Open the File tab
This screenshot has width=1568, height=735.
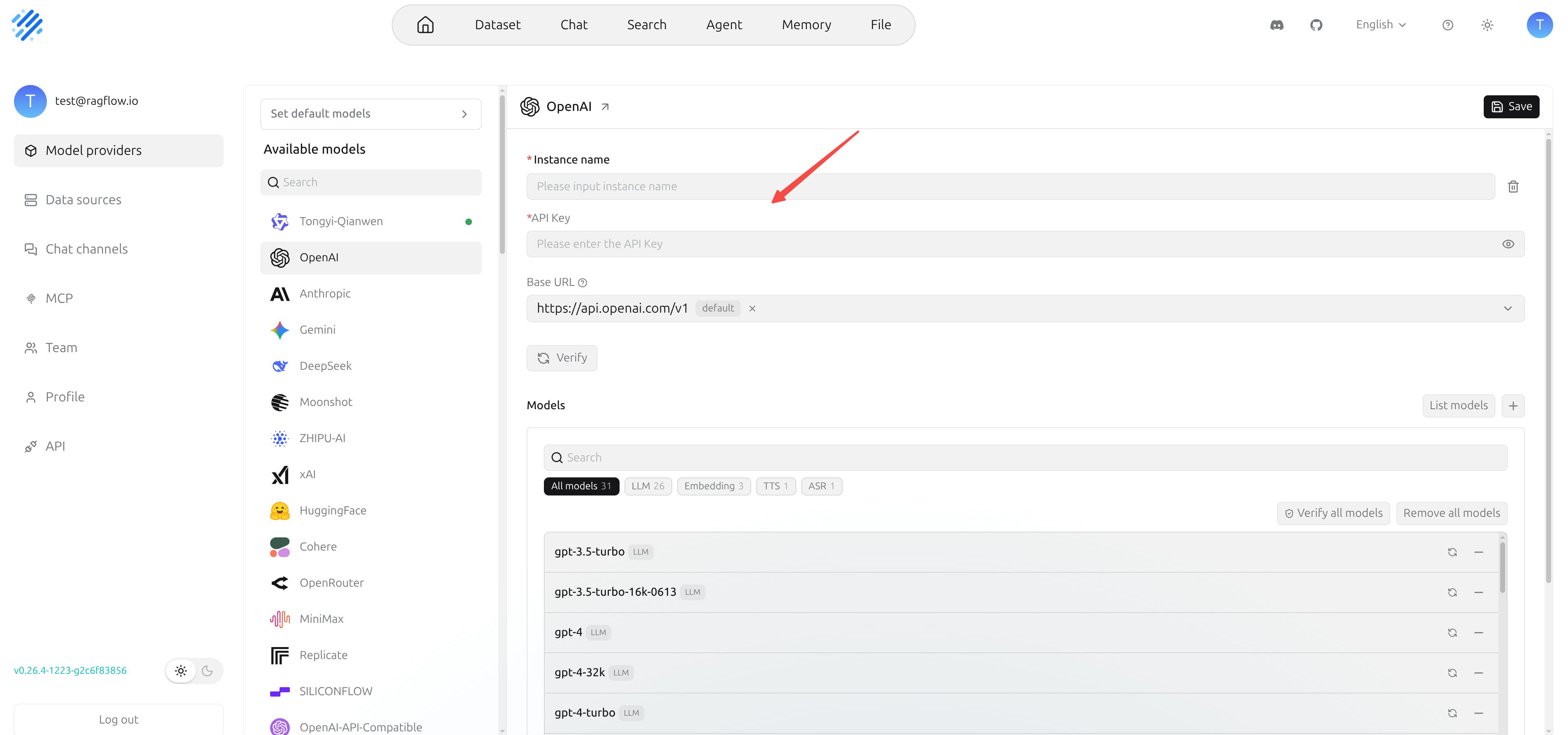[881, 25]
